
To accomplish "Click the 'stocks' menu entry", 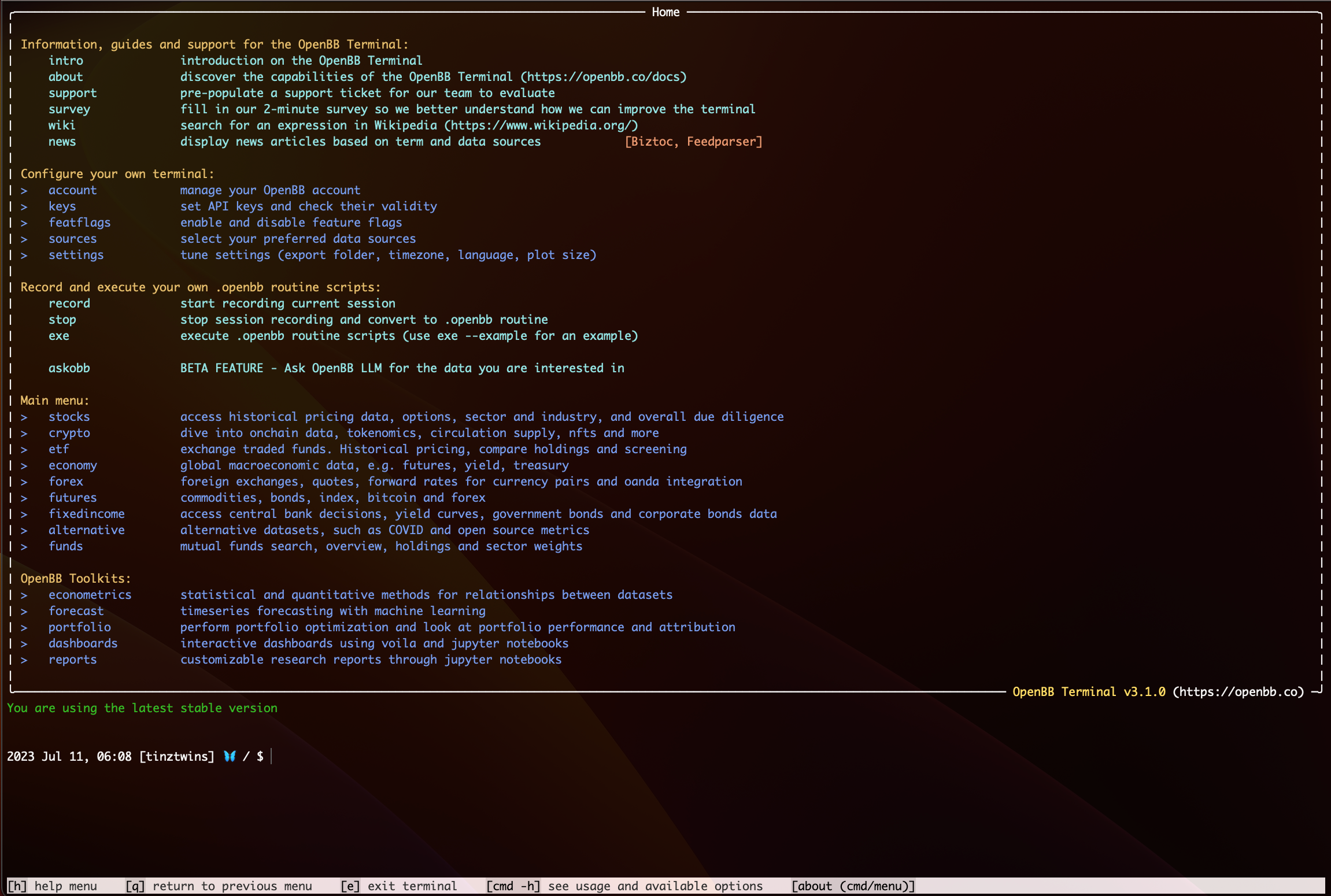I will pyautogui.click(x=69, y=417).
